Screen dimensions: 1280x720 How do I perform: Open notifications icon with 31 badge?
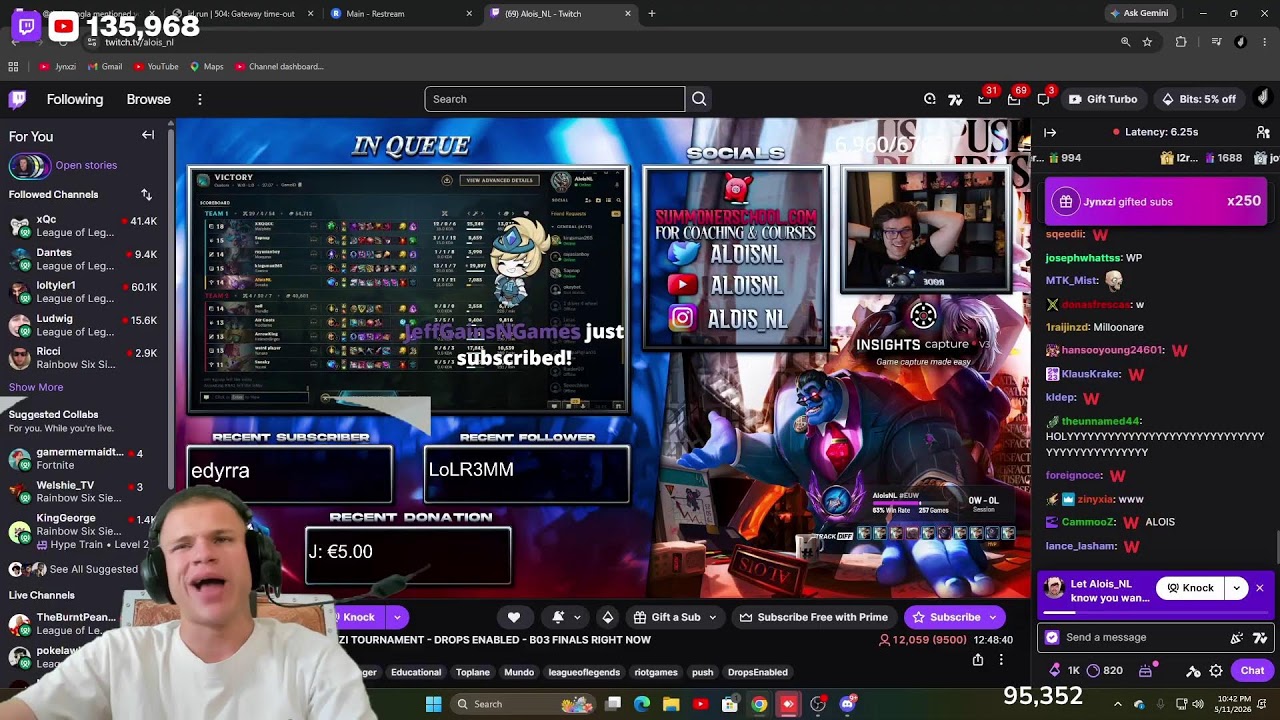(x=985, y=99)
